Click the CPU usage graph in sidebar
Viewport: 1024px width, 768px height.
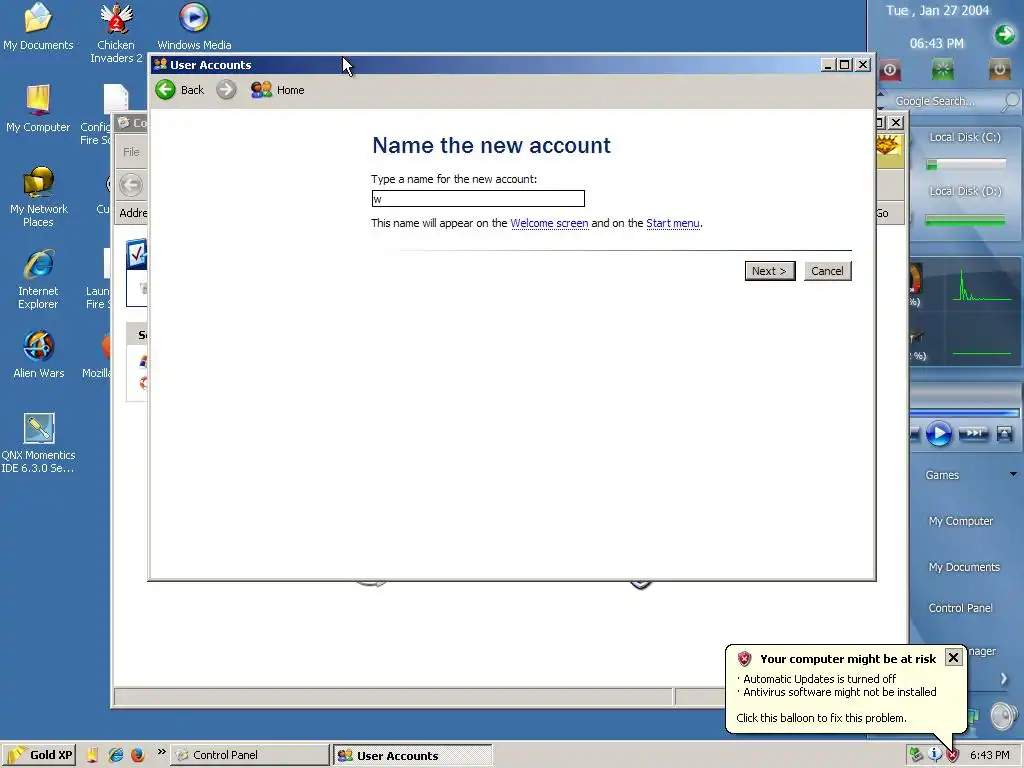(982, 285)
